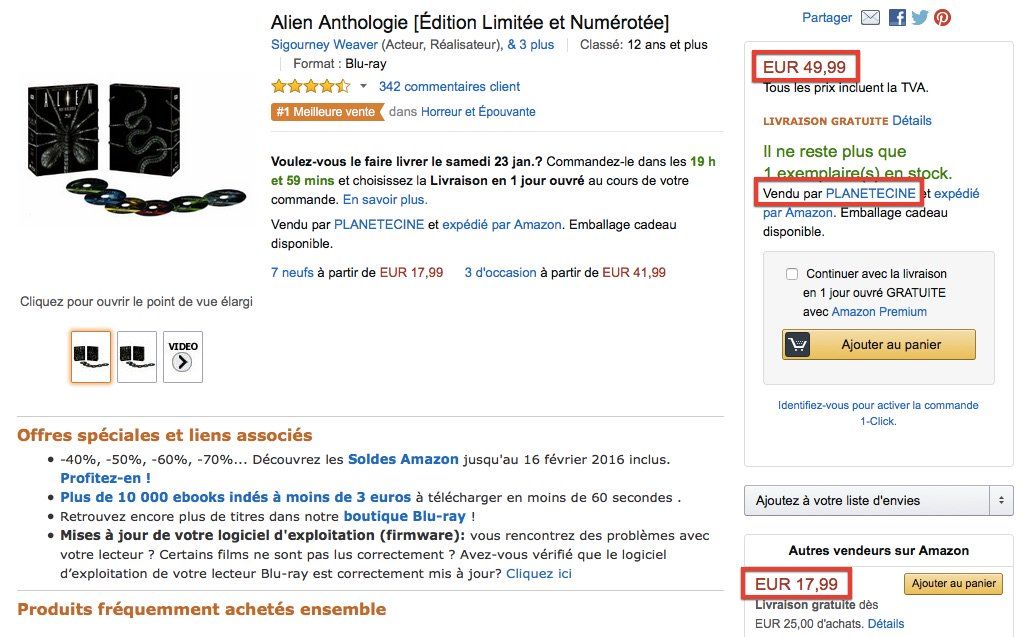Share the product on Pinterest
Viewport: 1030px width, 637px height.
tap(942, 18)
